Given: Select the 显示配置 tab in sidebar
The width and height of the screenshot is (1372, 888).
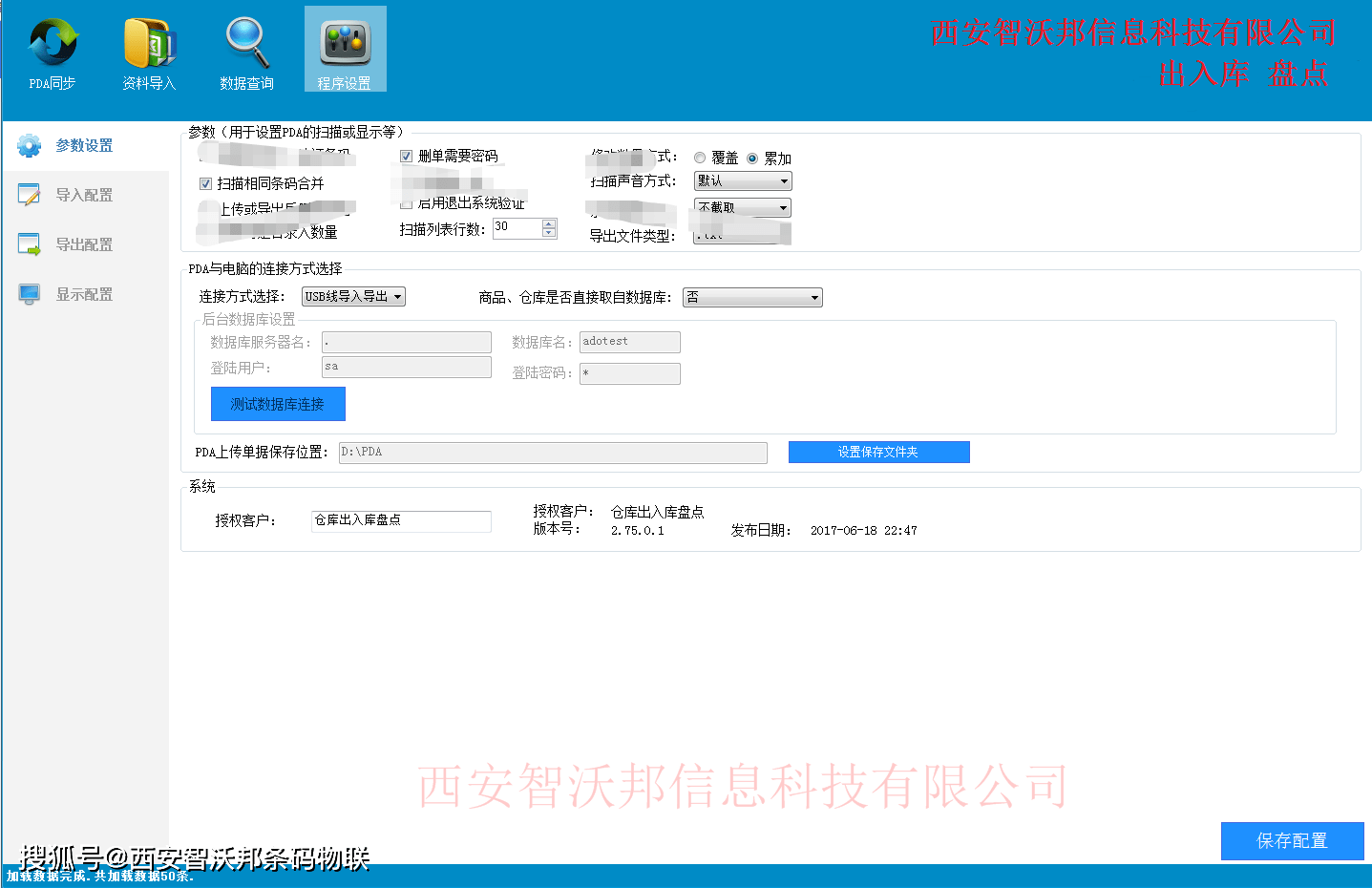Looking at the screenshot, I should [x=84, y=294].
